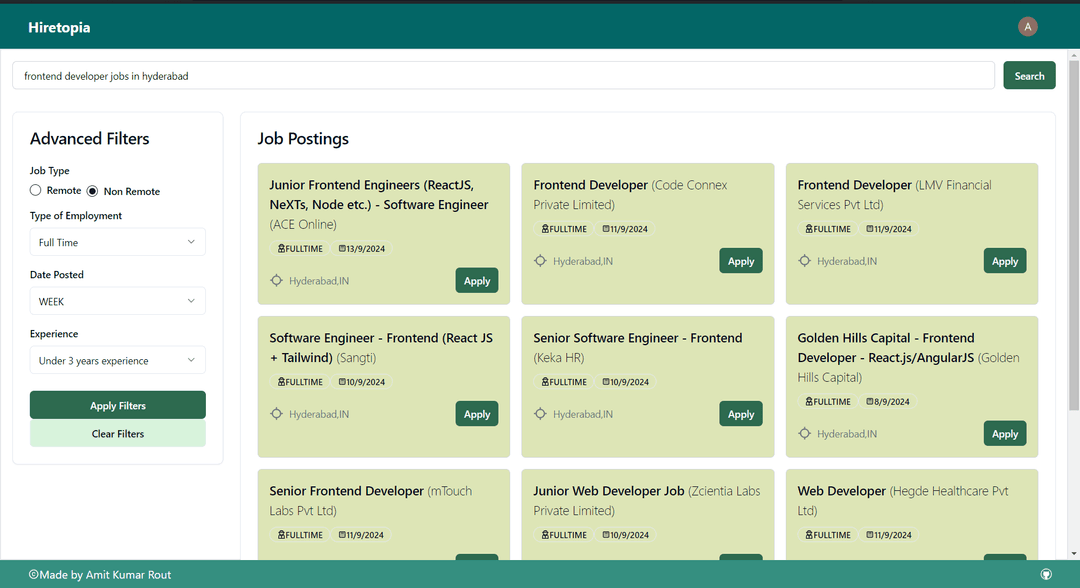
Task: Open Experience dropdown
Action: pyautogui.click(x=117, y=360)
